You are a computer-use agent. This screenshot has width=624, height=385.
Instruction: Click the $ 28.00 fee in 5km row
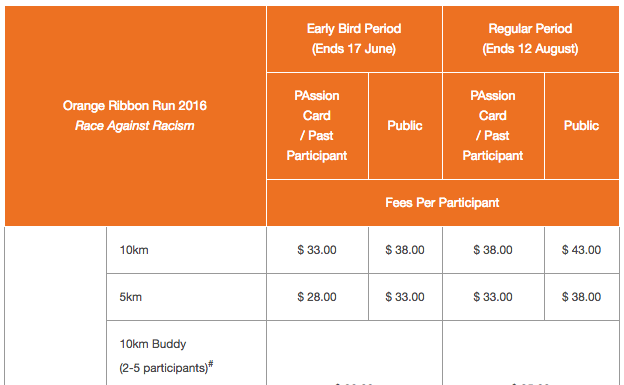point(317,297)
